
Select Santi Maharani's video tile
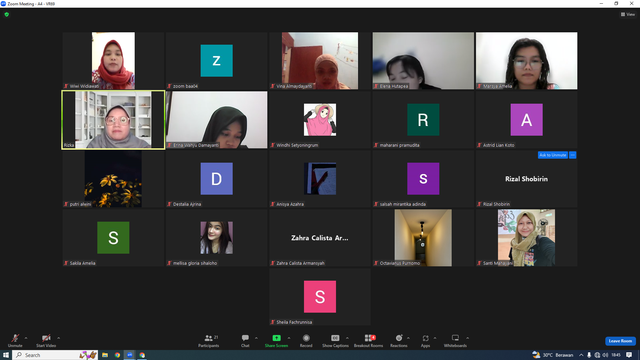527,238
